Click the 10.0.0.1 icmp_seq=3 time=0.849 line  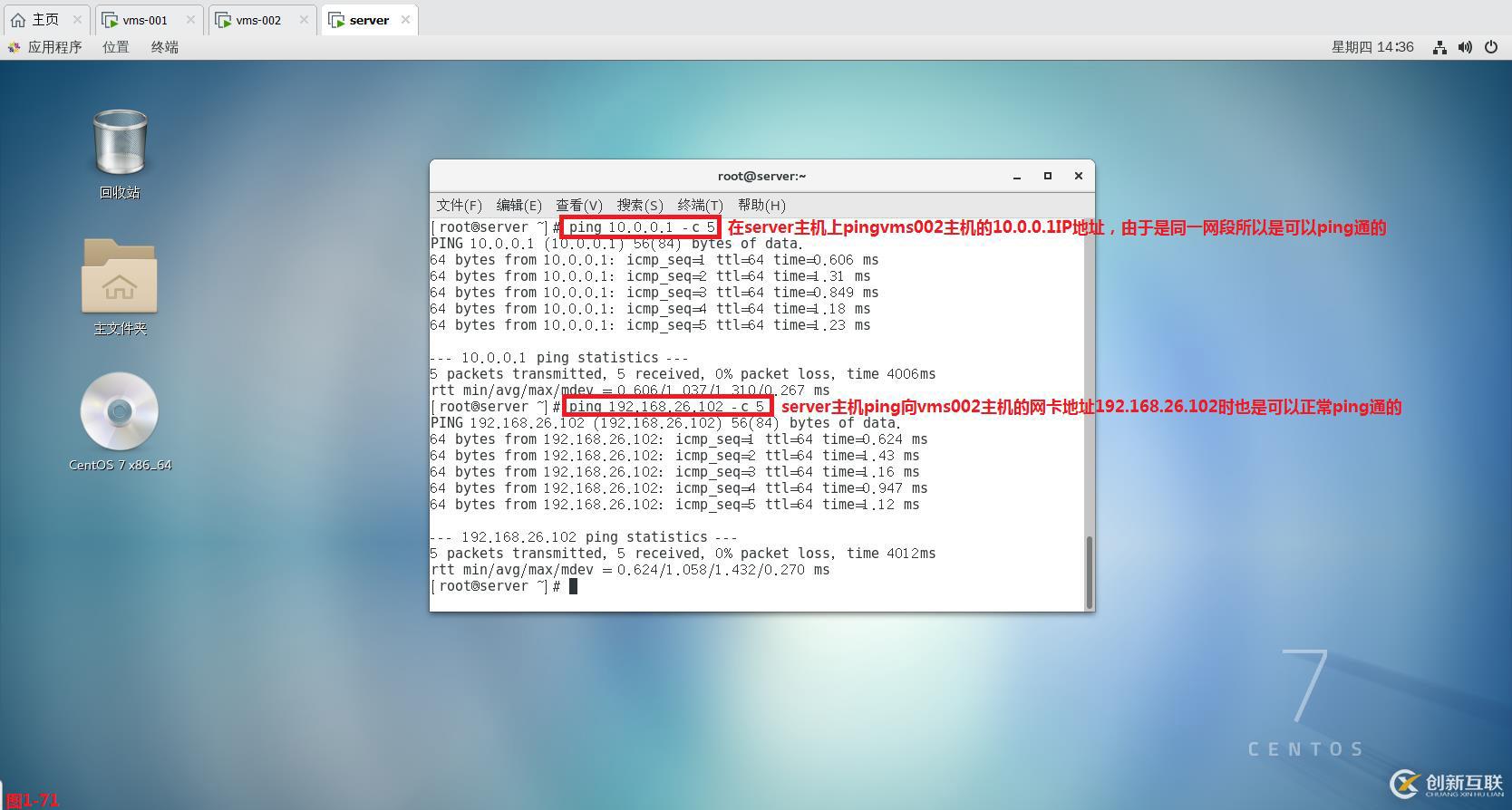(654, 293)
